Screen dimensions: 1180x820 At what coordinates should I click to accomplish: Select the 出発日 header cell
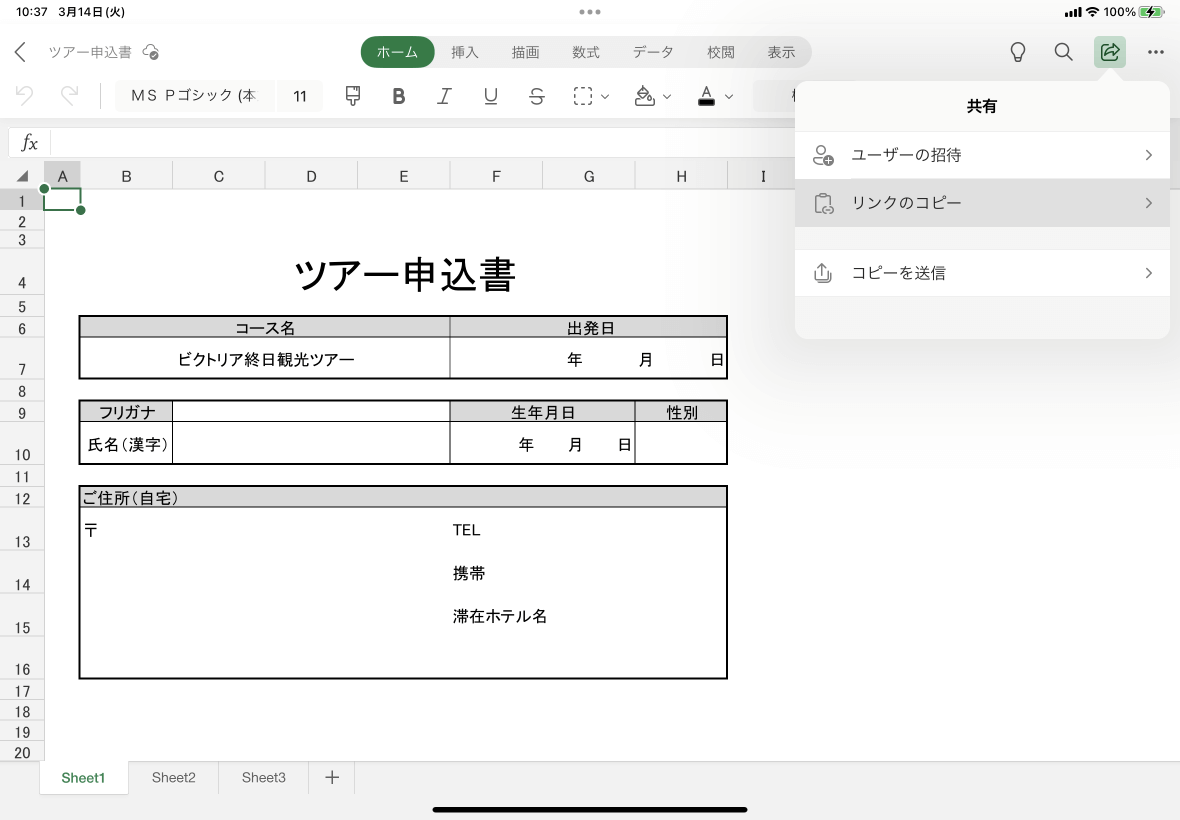tap(588, 327)
